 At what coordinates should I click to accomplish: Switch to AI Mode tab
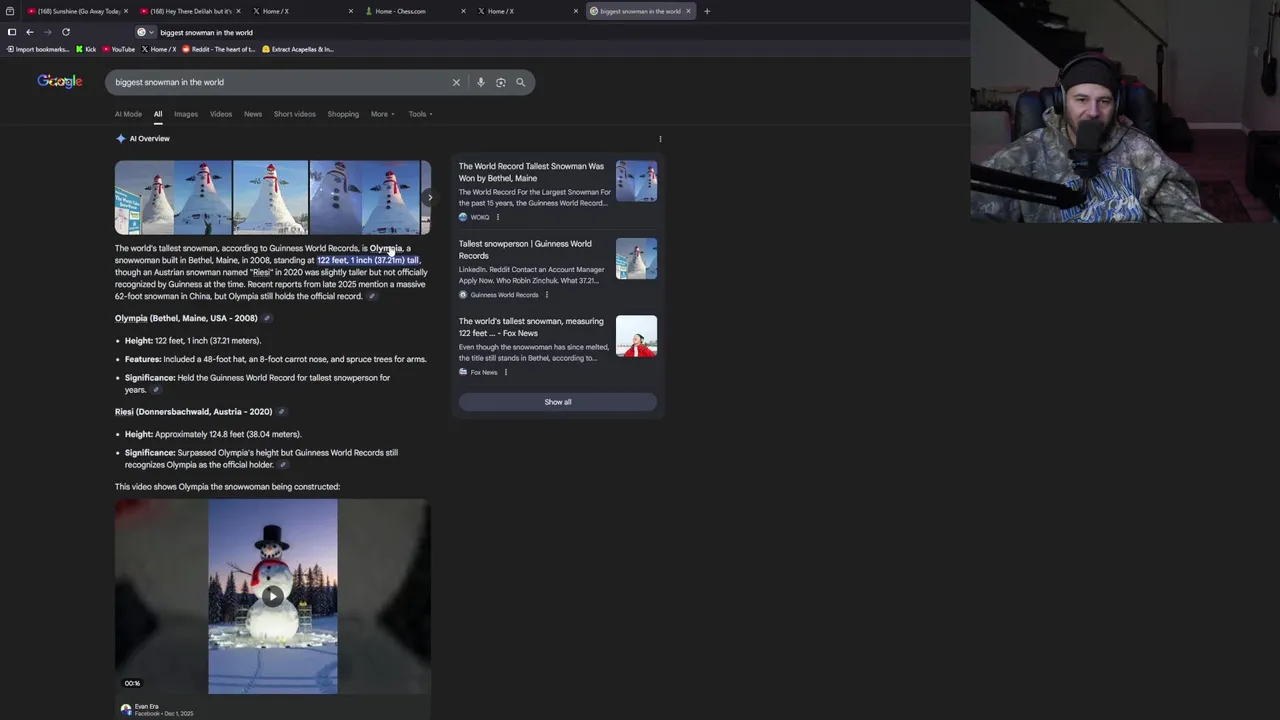[x=128, y=114]
